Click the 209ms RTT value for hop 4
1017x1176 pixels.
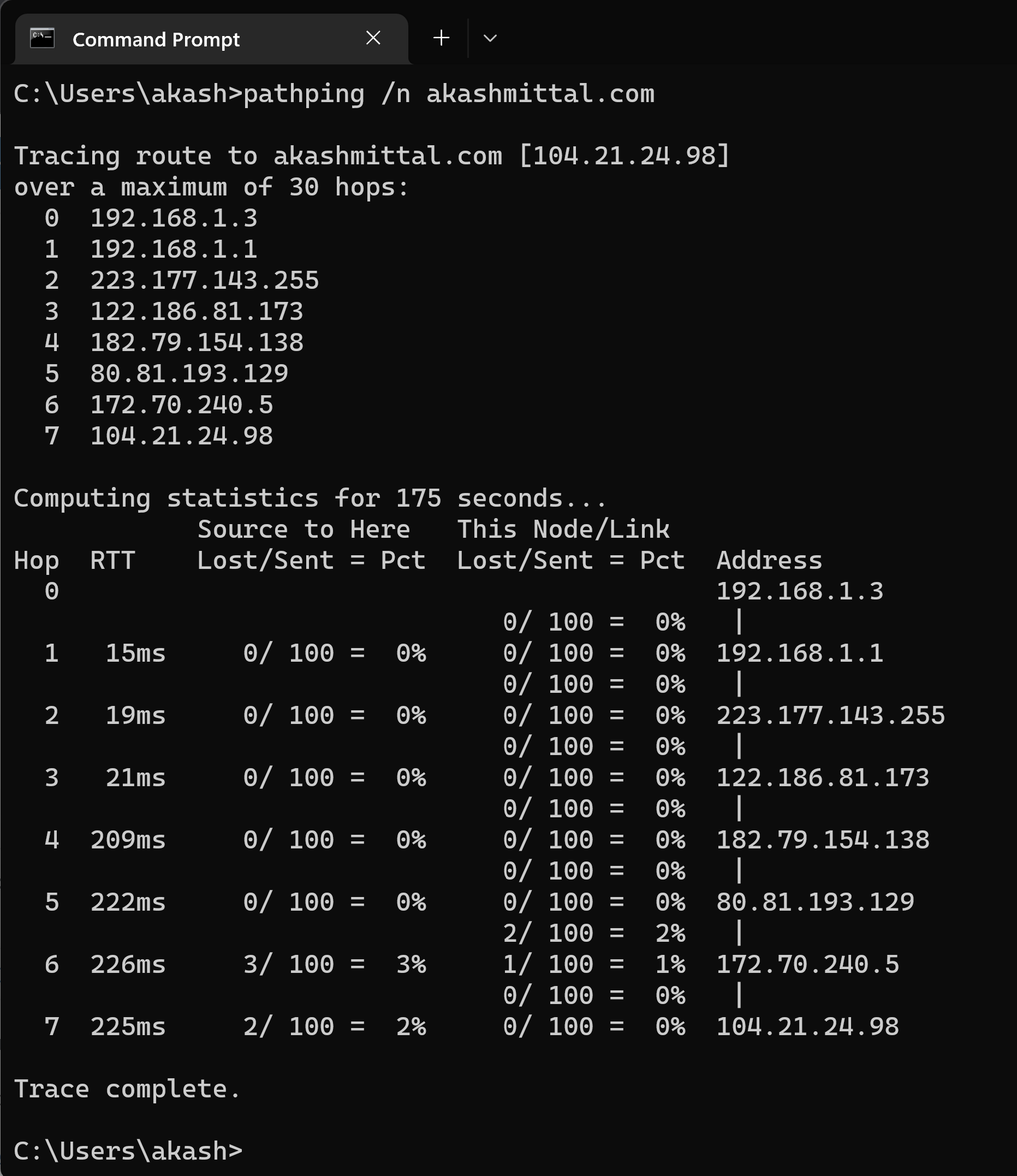[x=128, y=840]
